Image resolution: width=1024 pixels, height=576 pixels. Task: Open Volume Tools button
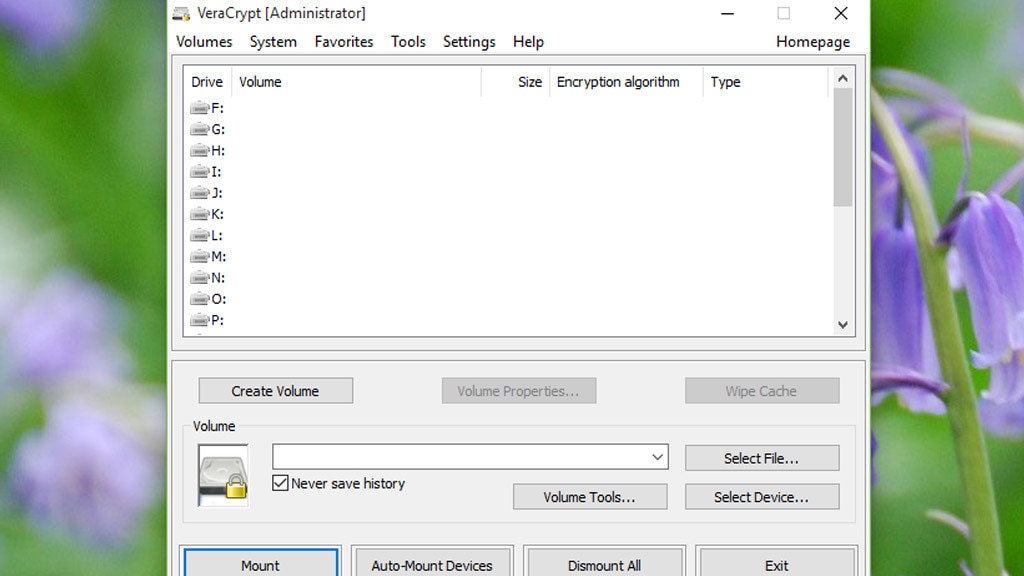pyautogui.click(x=590, y=496)
